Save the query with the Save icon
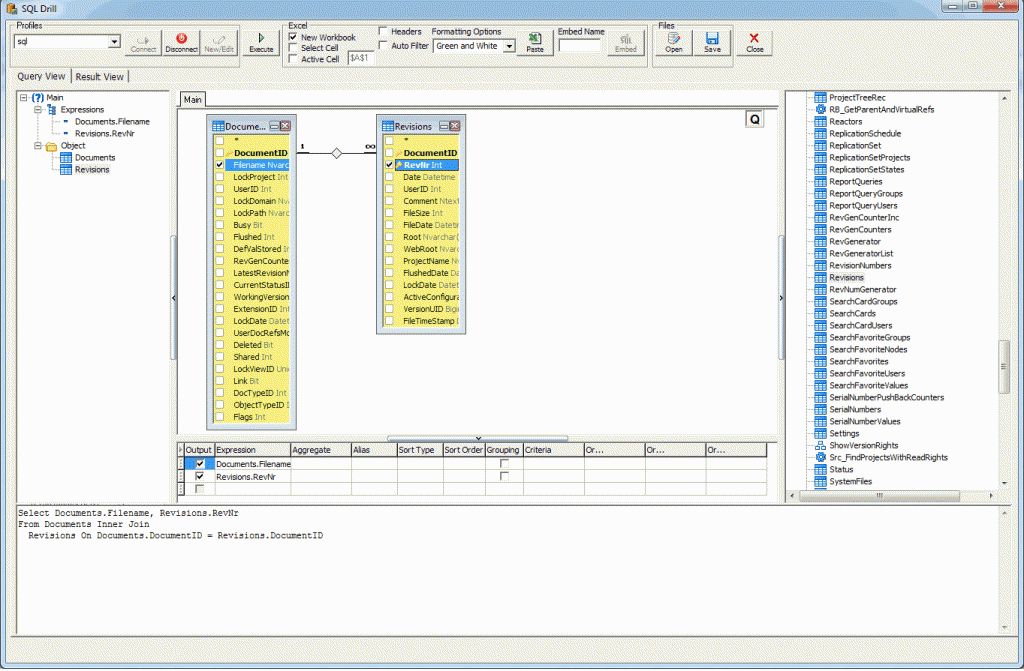1024x671 pixels. click(713, 40)
